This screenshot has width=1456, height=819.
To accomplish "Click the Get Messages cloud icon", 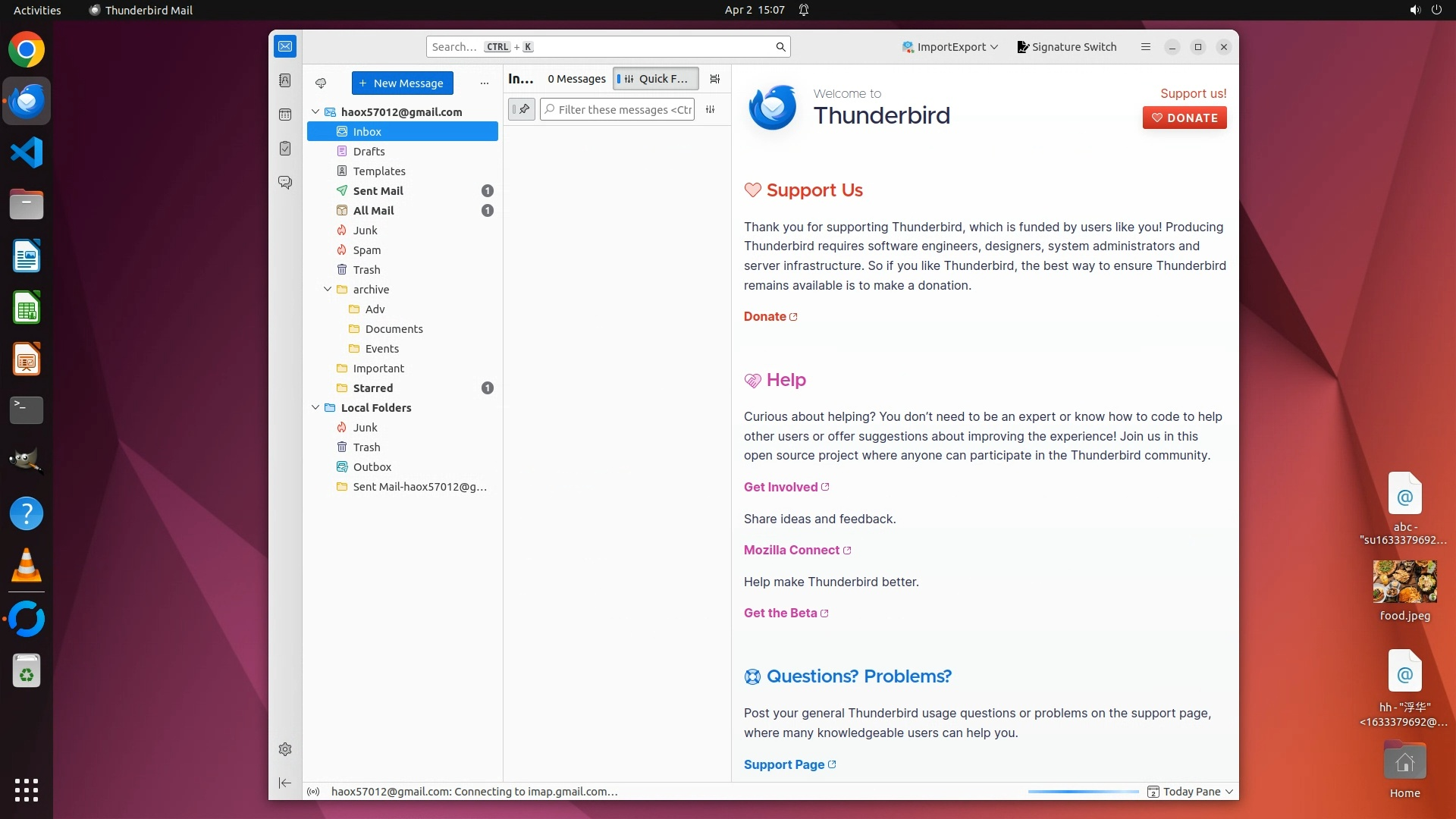I will (321, 83).
